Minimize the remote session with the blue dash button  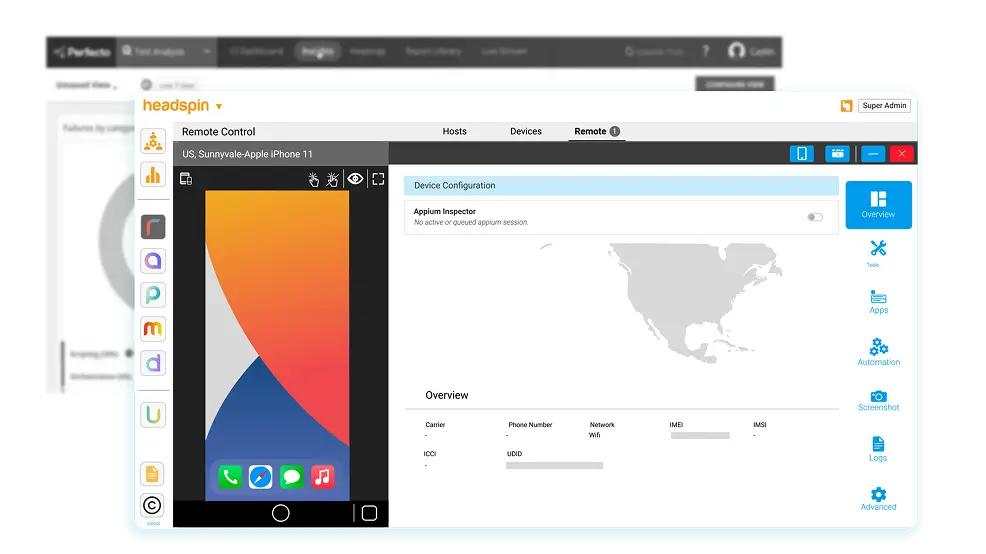click(873, 153)
